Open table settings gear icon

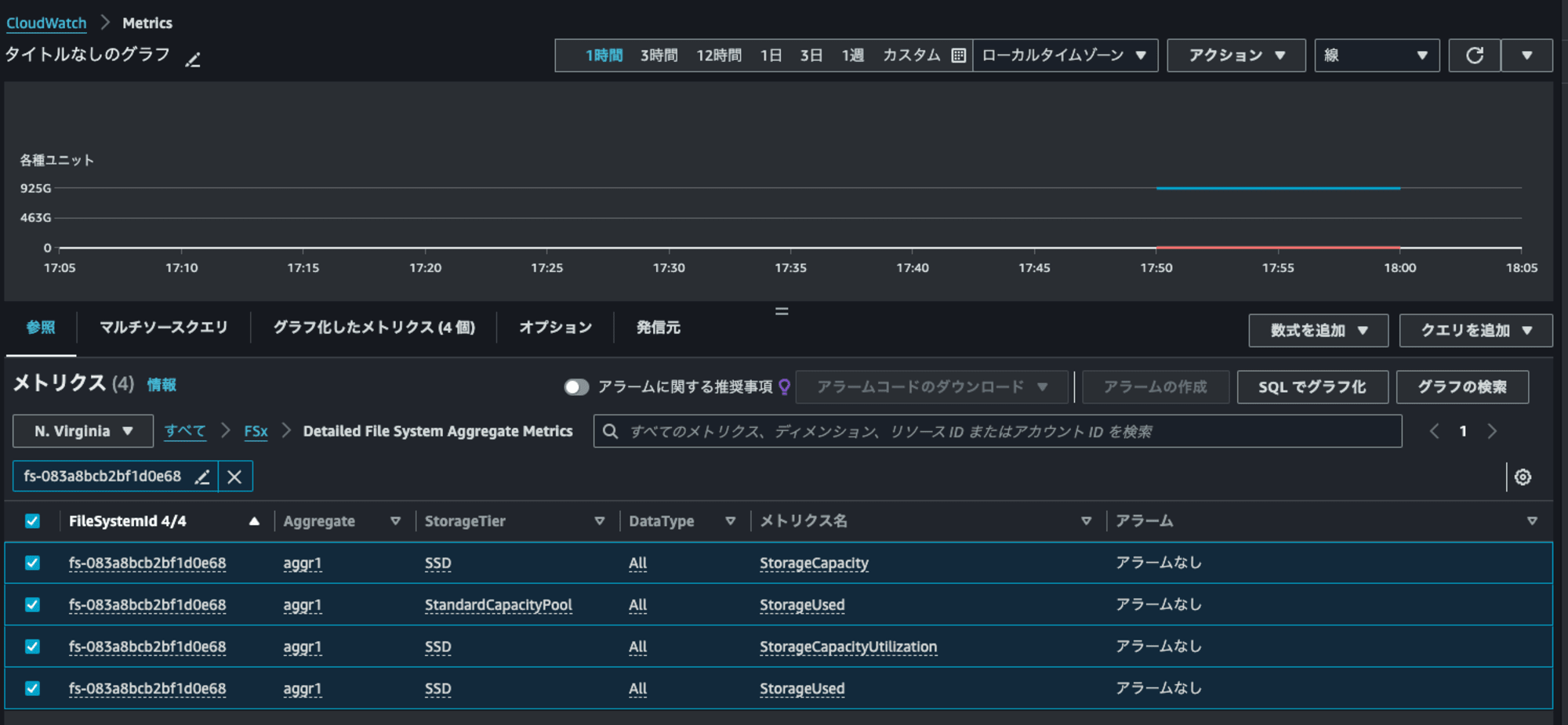[1523, 477]
